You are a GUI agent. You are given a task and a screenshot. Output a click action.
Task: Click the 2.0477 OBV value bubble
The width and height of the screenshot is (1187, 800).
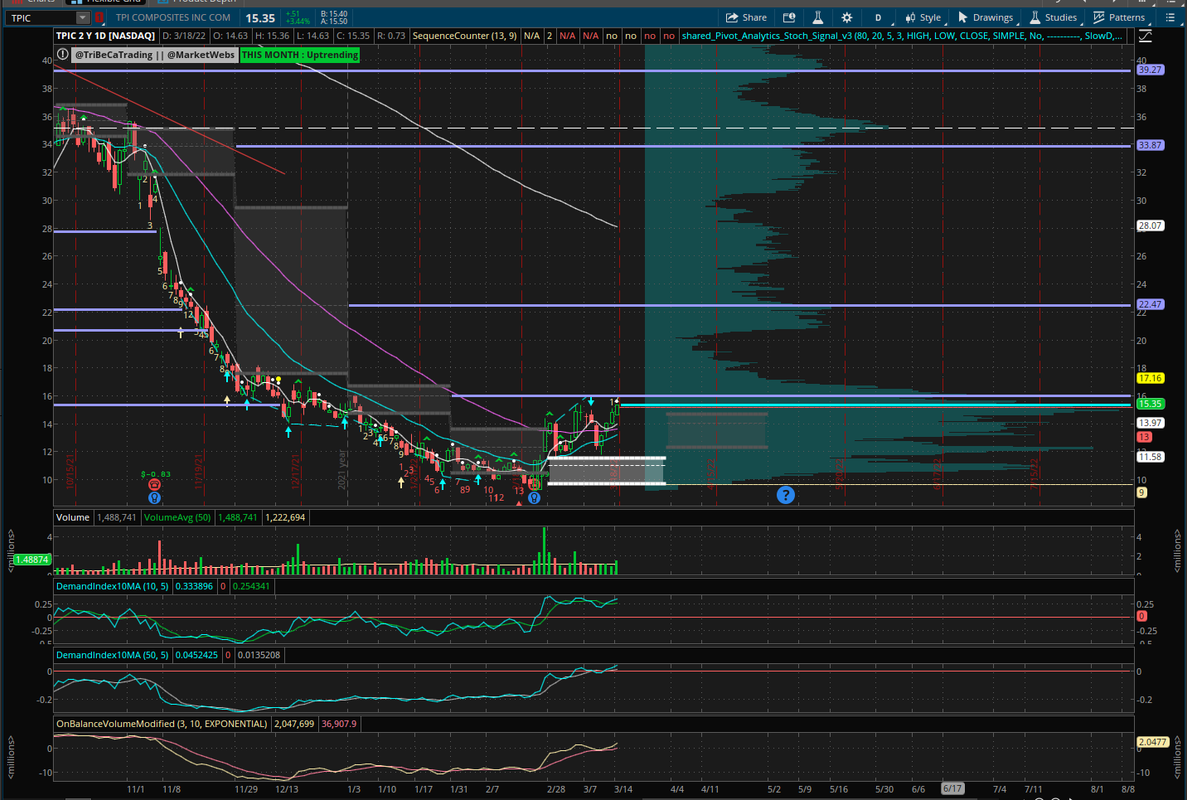[x=1152, y=742]
